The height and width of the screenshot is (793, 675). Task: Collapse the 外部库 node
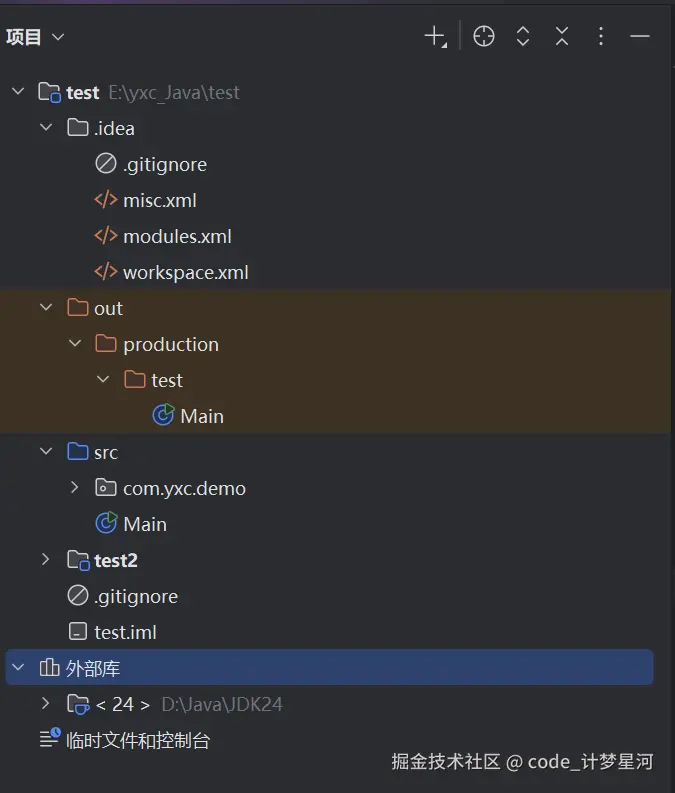pyautogui.click(x=18, y=668)
